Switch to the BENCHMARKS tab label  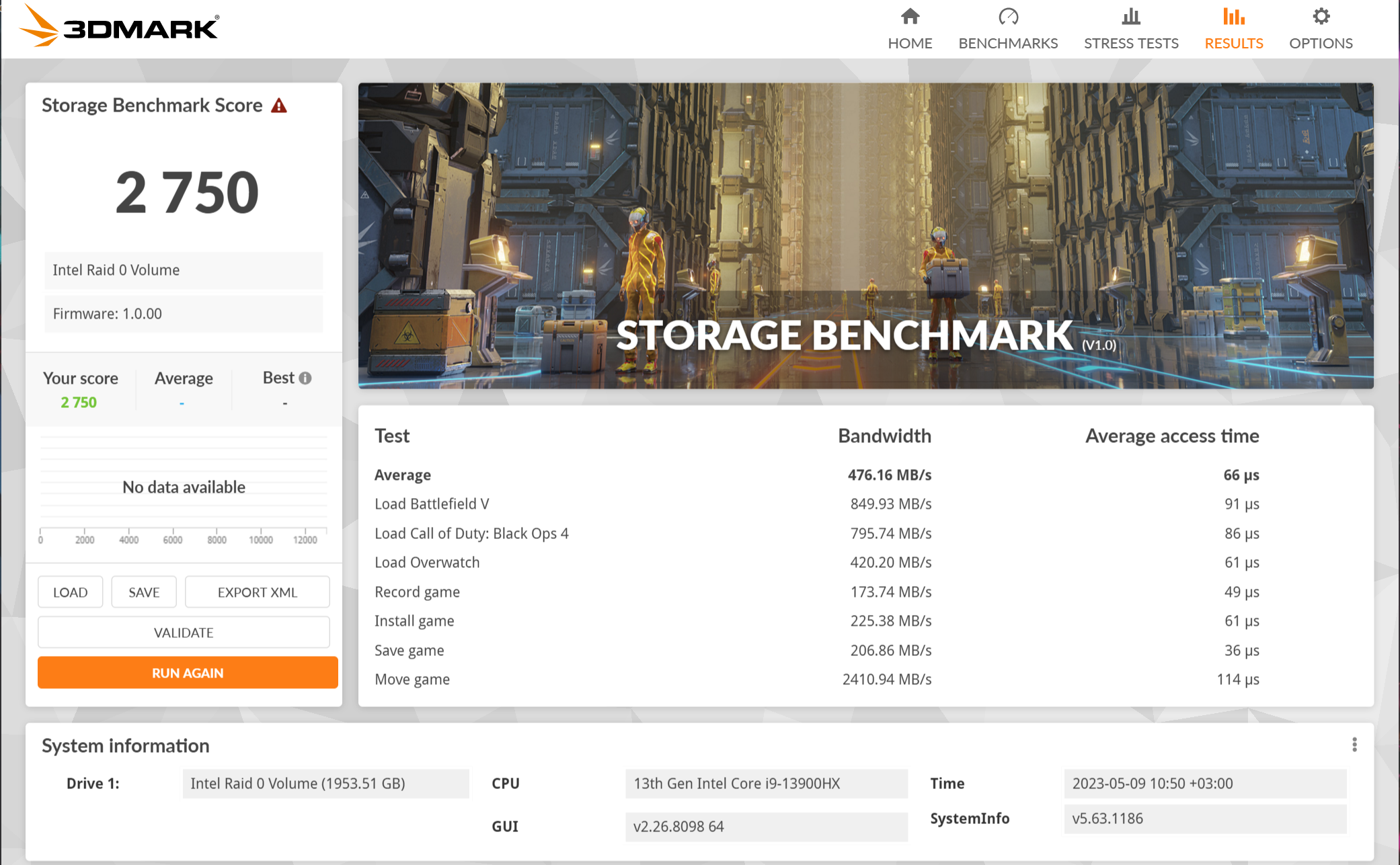click(1008, 43)
